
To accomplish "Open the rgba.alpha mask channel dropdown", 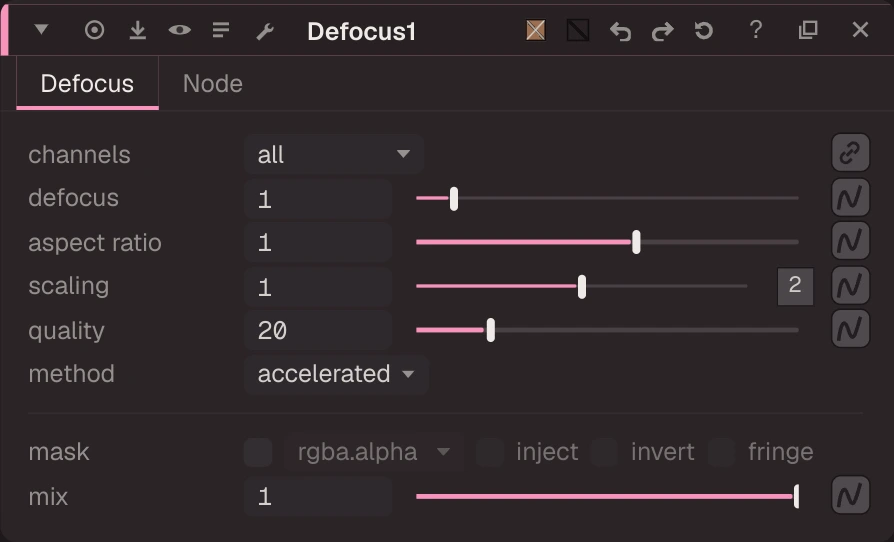I will [373, 453].
